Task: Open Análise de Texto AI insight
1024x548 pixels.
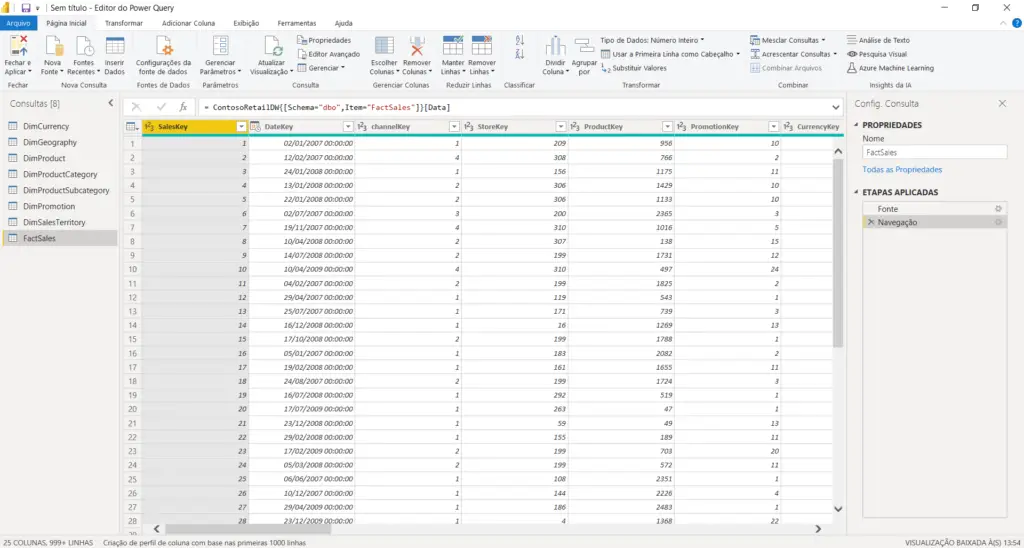Action: pyautogui.click(x=878, y=40)
